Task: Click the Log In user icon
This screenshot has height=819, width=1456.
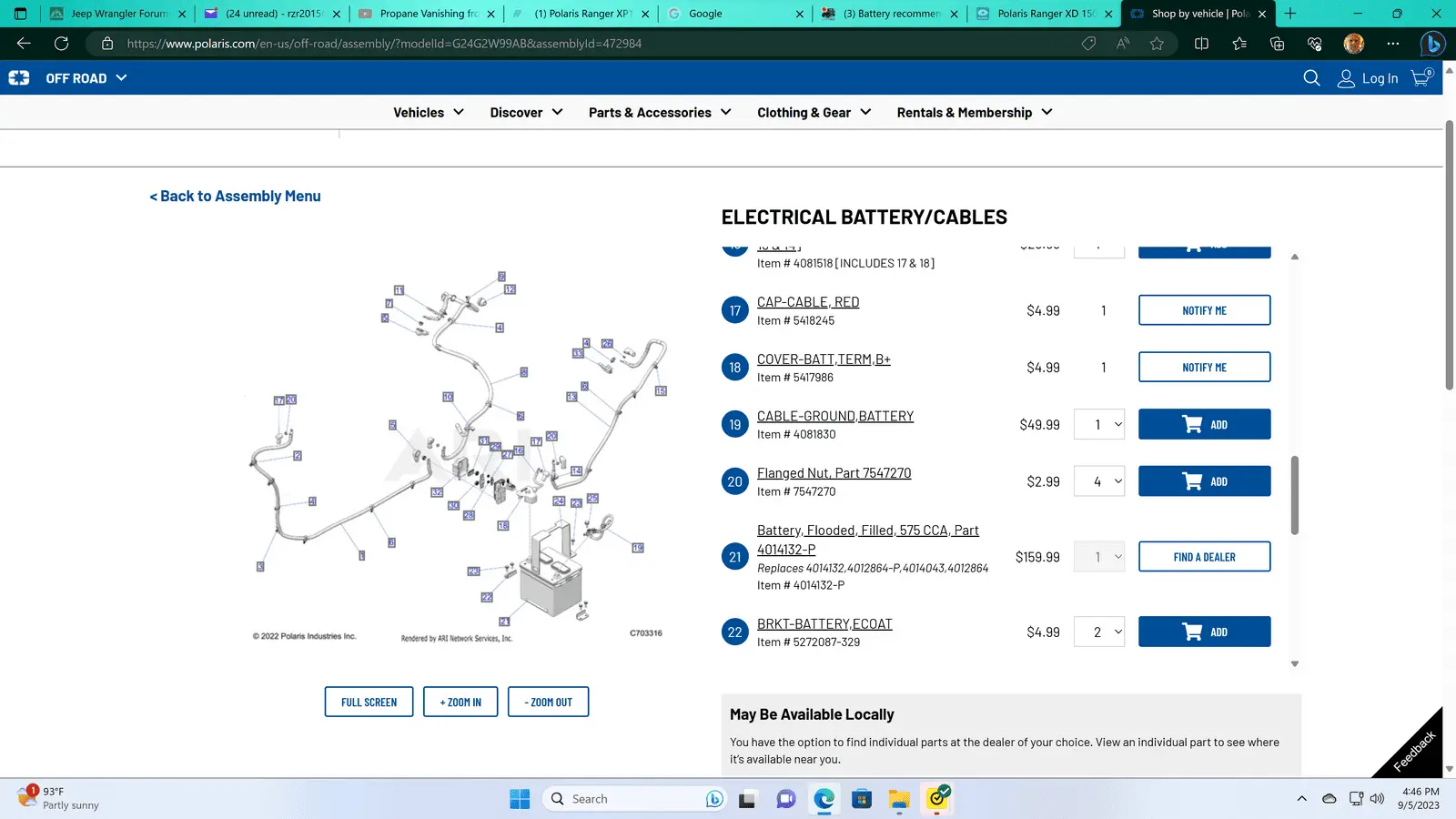Action: coord(1346,79)
